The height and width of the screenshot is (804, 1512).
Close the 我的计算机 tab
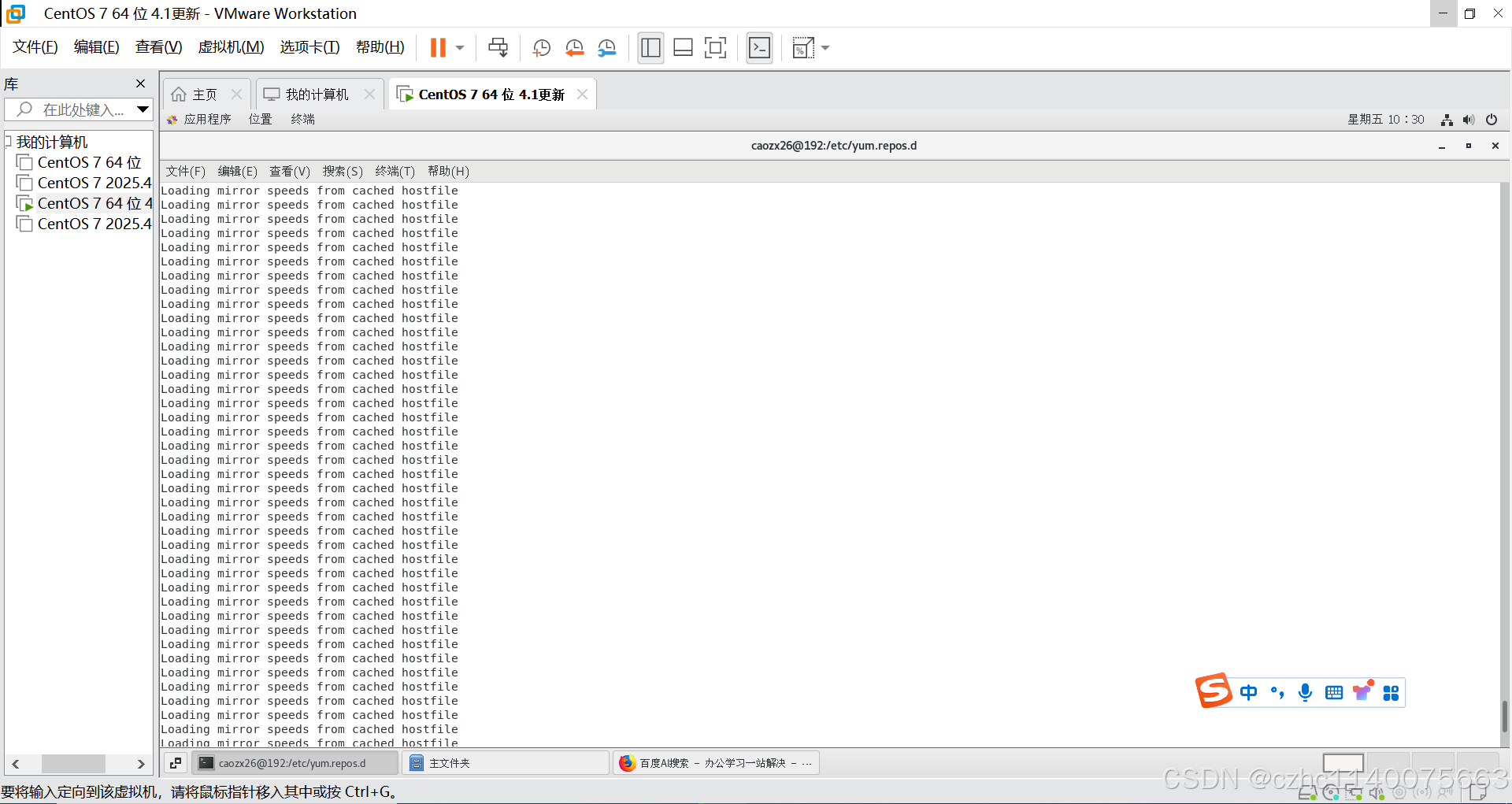pos(369,94)
